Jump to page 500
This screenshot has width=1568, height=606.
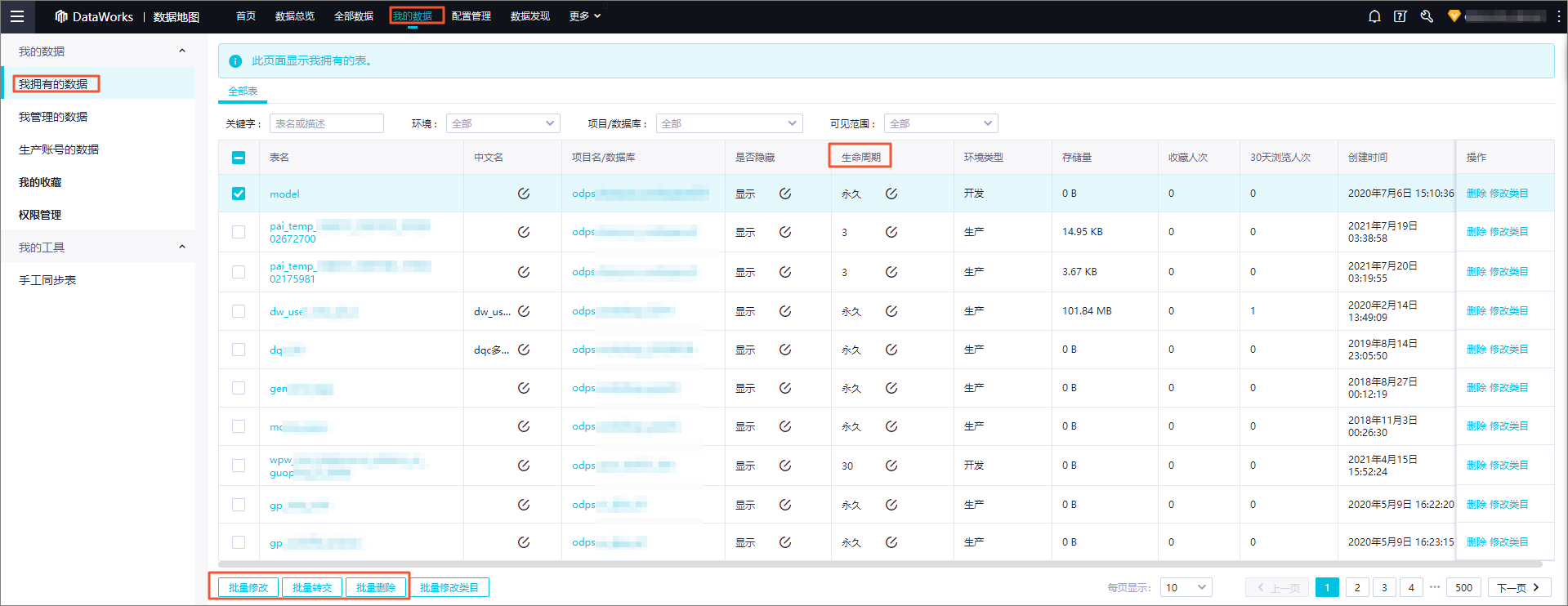1463,587
